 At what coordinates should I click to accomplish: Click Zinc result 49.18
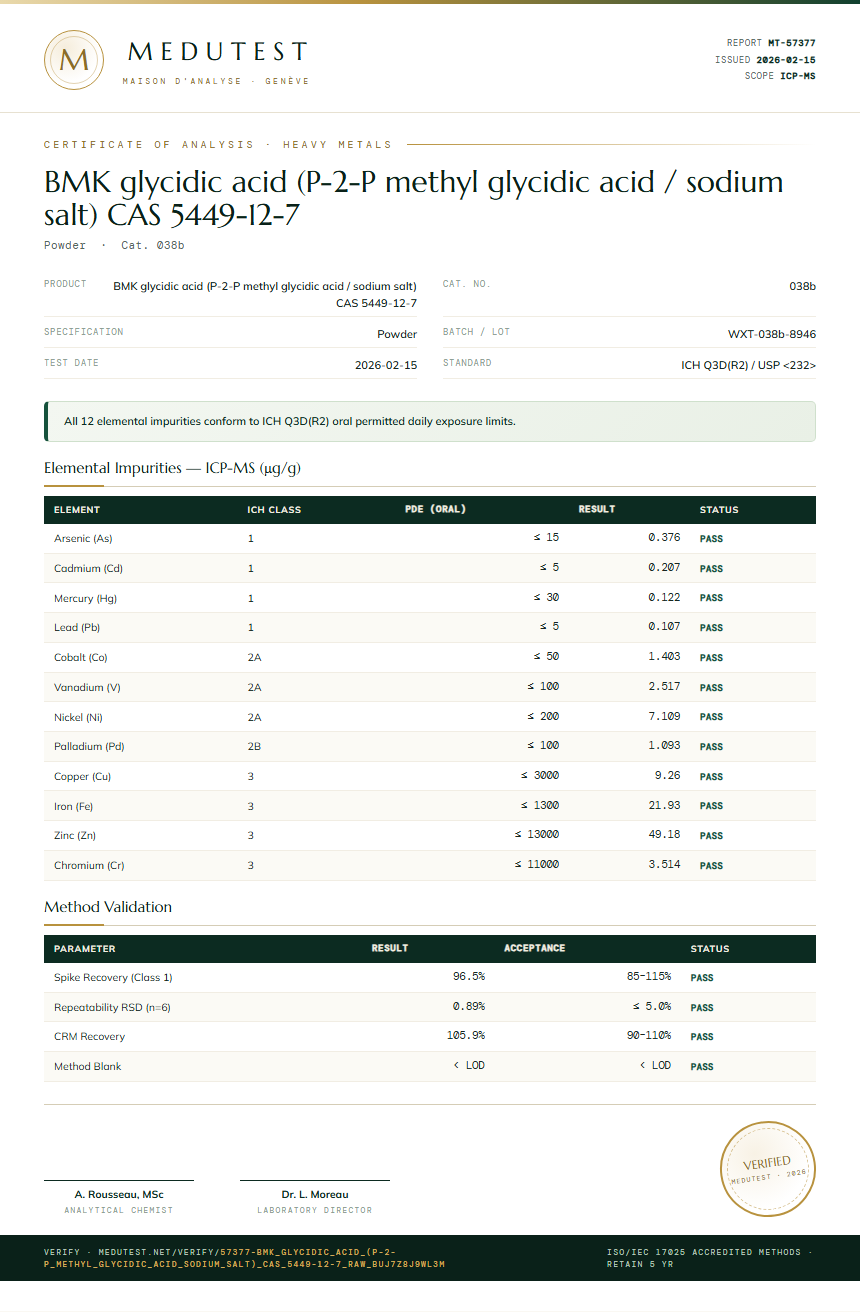tap(666, 836)
